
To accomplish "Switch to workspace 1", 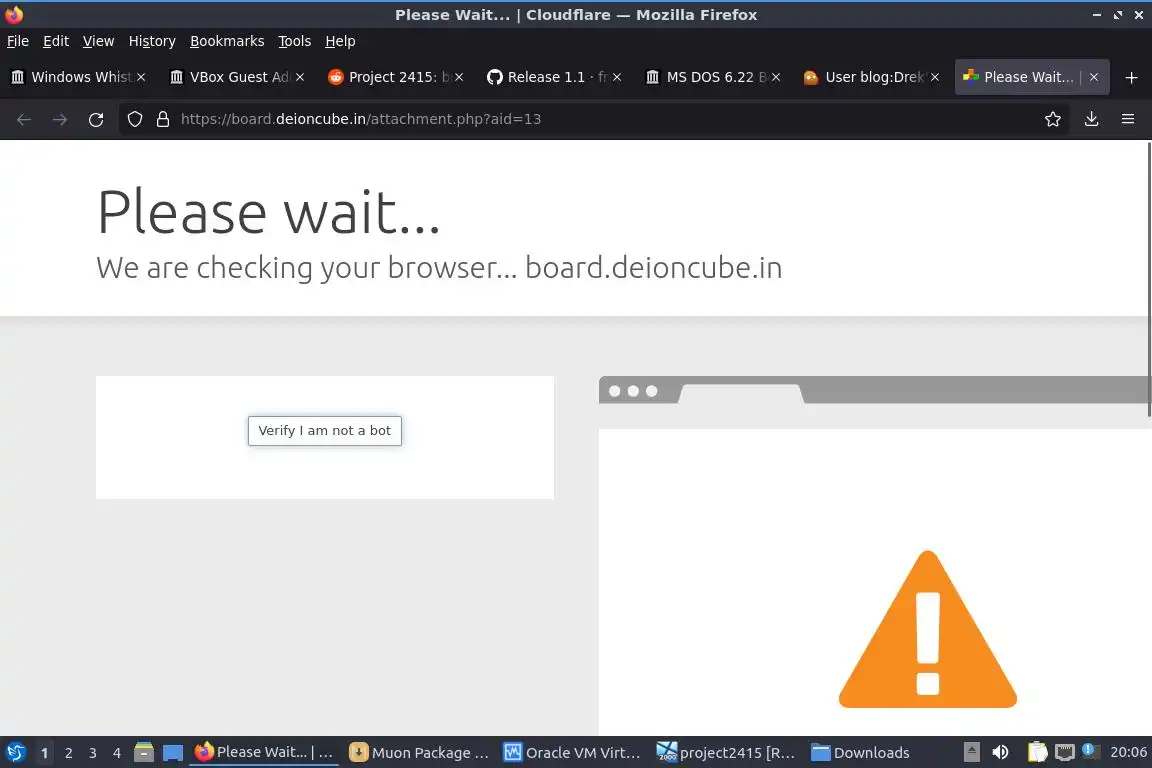I will (44, 753).
